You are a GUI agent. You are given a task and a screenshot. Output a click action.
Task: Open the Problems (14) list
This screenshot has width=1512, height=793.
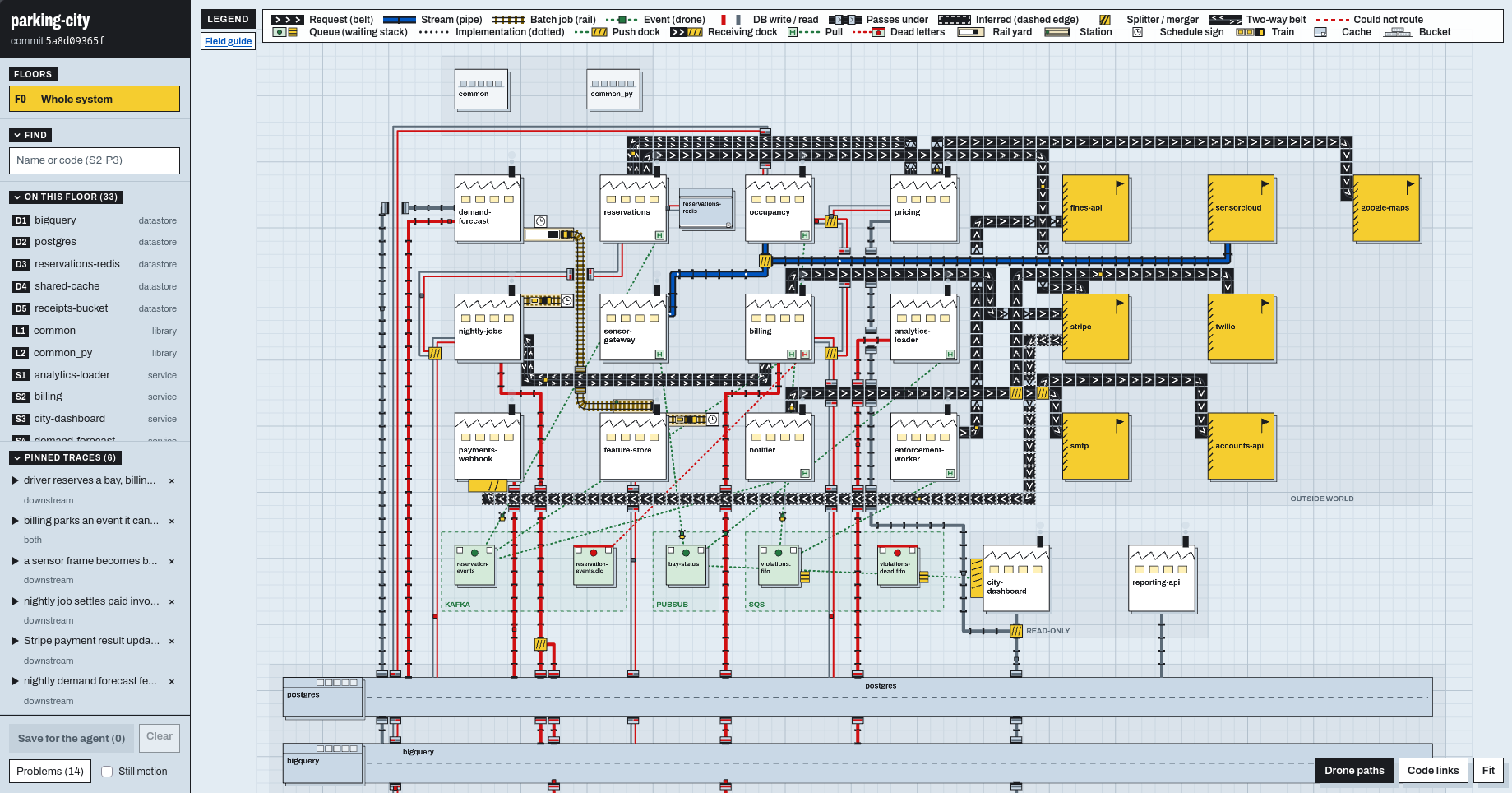click(x=50, y=772)
